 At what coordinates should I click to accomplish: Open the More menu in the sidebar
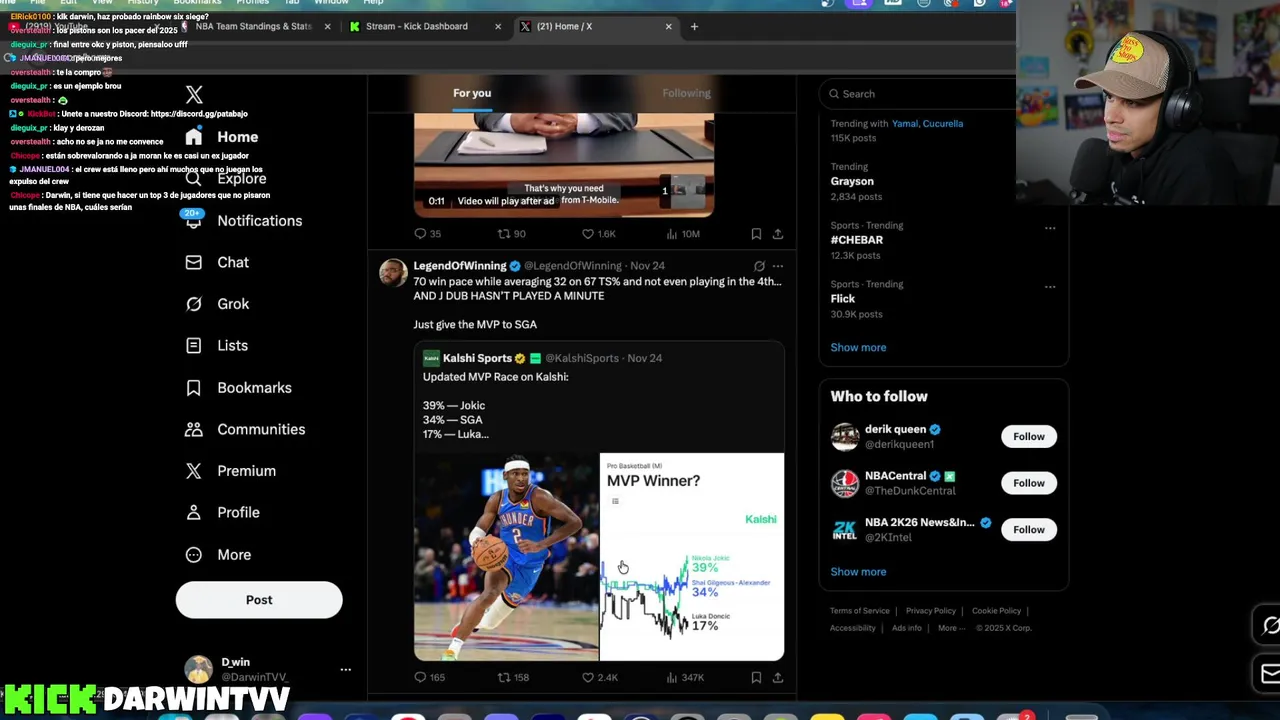point(219,555)
